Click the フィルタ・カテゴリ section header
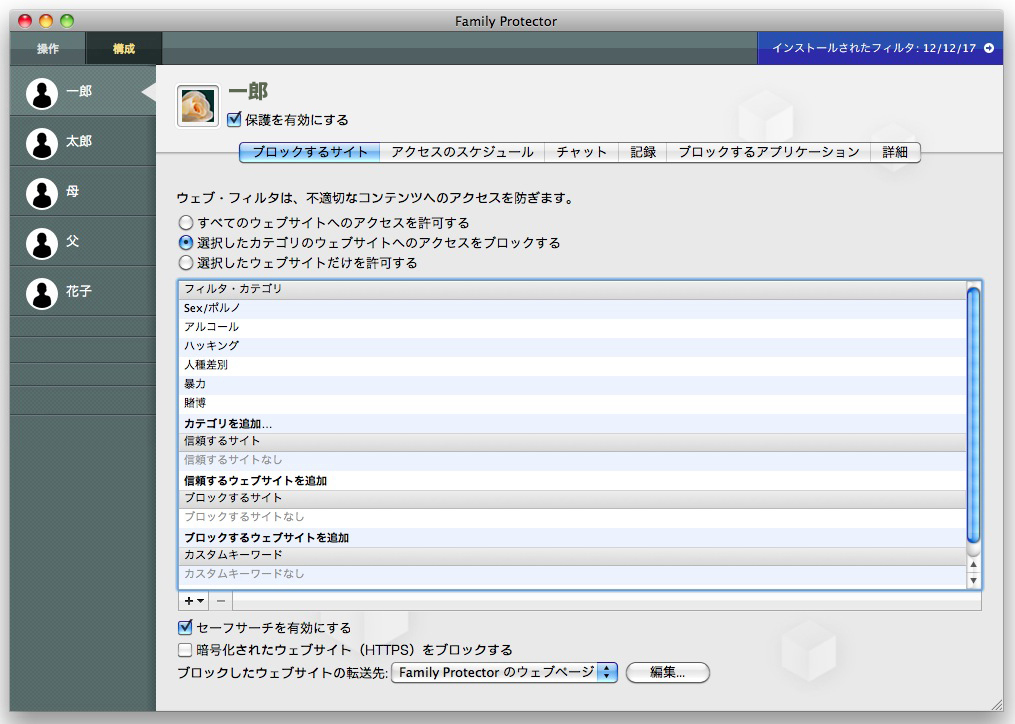 tap(572, 289)
